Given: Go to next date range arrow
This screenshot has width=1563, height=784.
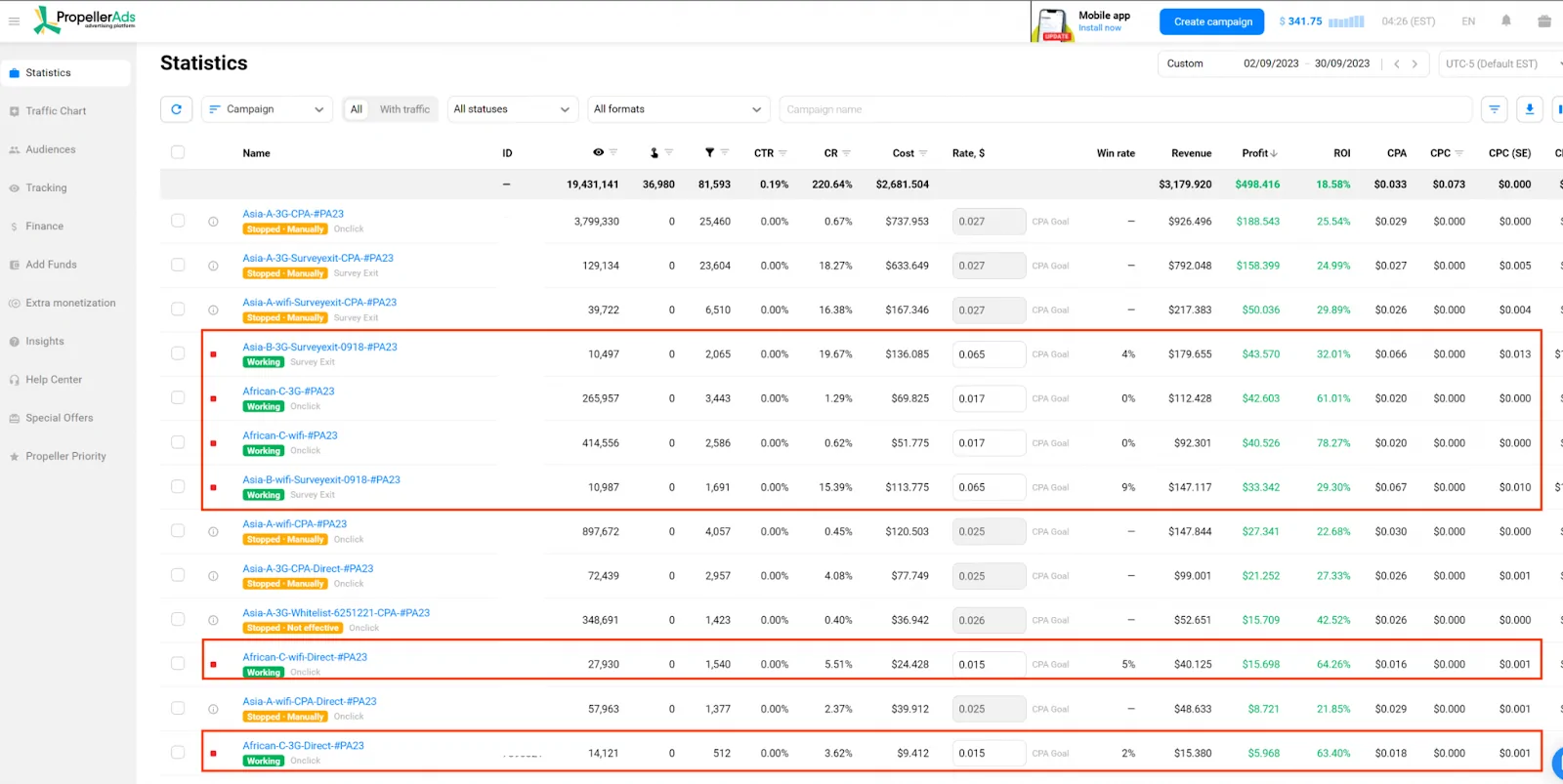Looking at the screenshot, I should [1415, 64].
